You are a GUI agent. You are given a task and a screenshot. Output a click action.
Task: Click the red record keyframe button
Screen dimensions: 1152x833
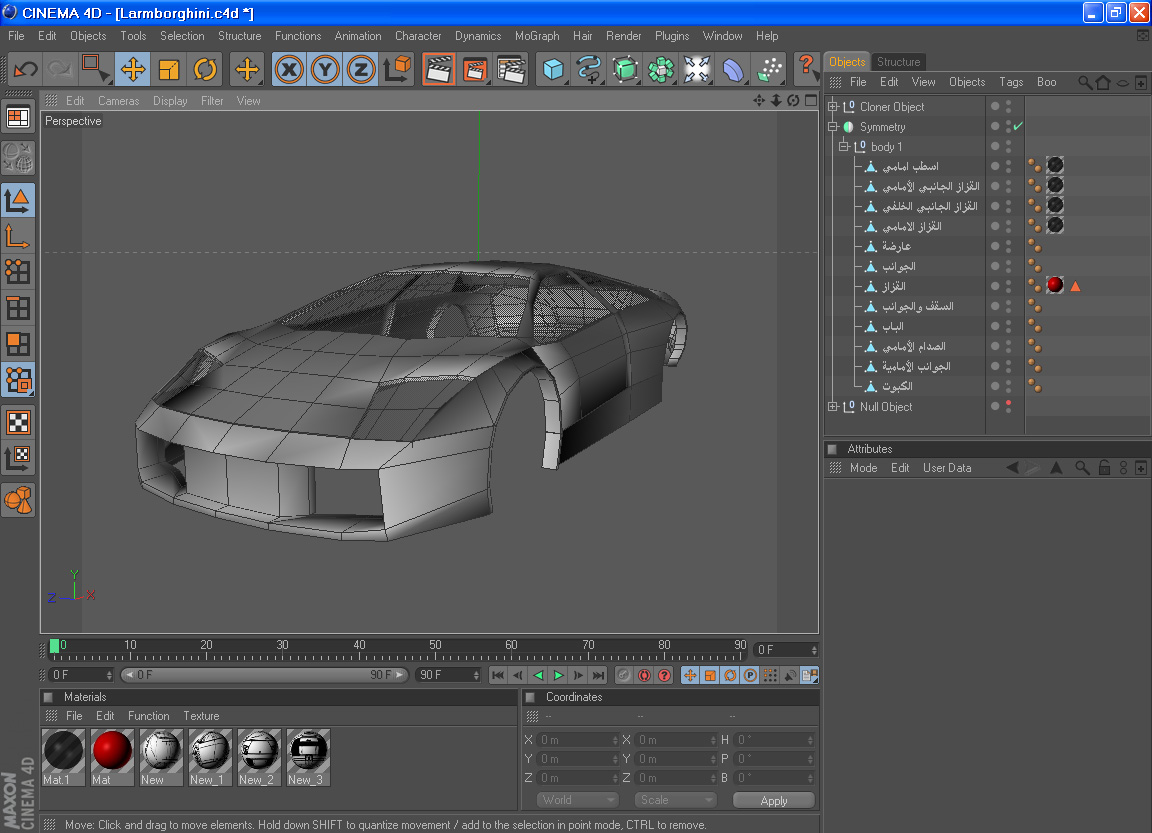[644, 675]
